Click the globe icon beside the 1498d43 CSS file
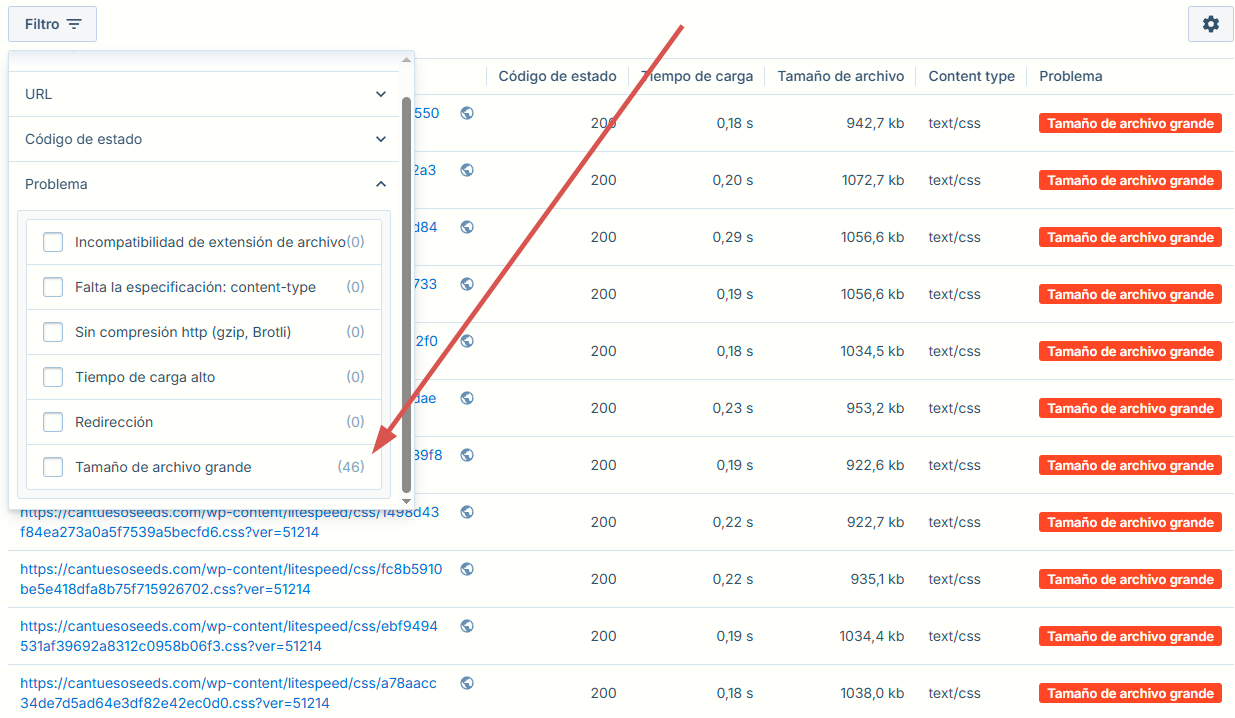The width and height of the screenshot is (1235, 718). (466, 511)
